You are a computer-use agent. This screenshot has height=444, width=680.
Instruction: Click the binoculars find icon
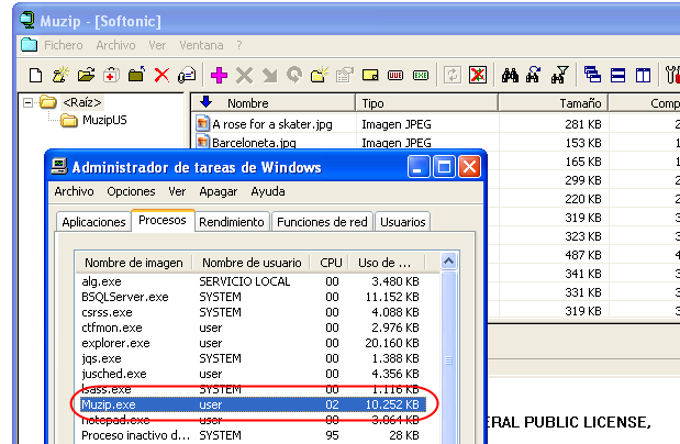(510, 75)
